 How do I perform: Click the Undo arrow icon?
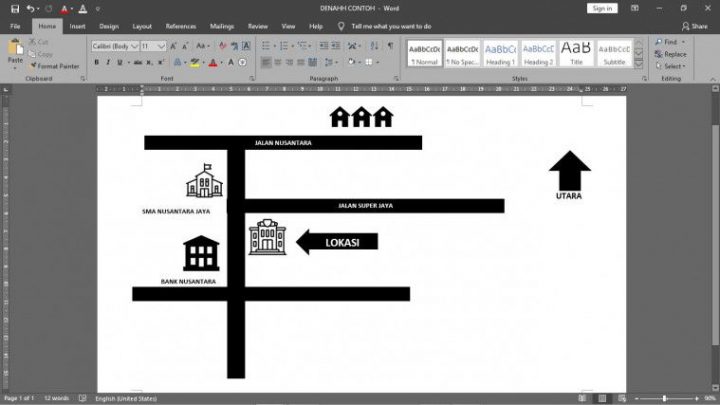pyautogui.click(x=30, y=9)
